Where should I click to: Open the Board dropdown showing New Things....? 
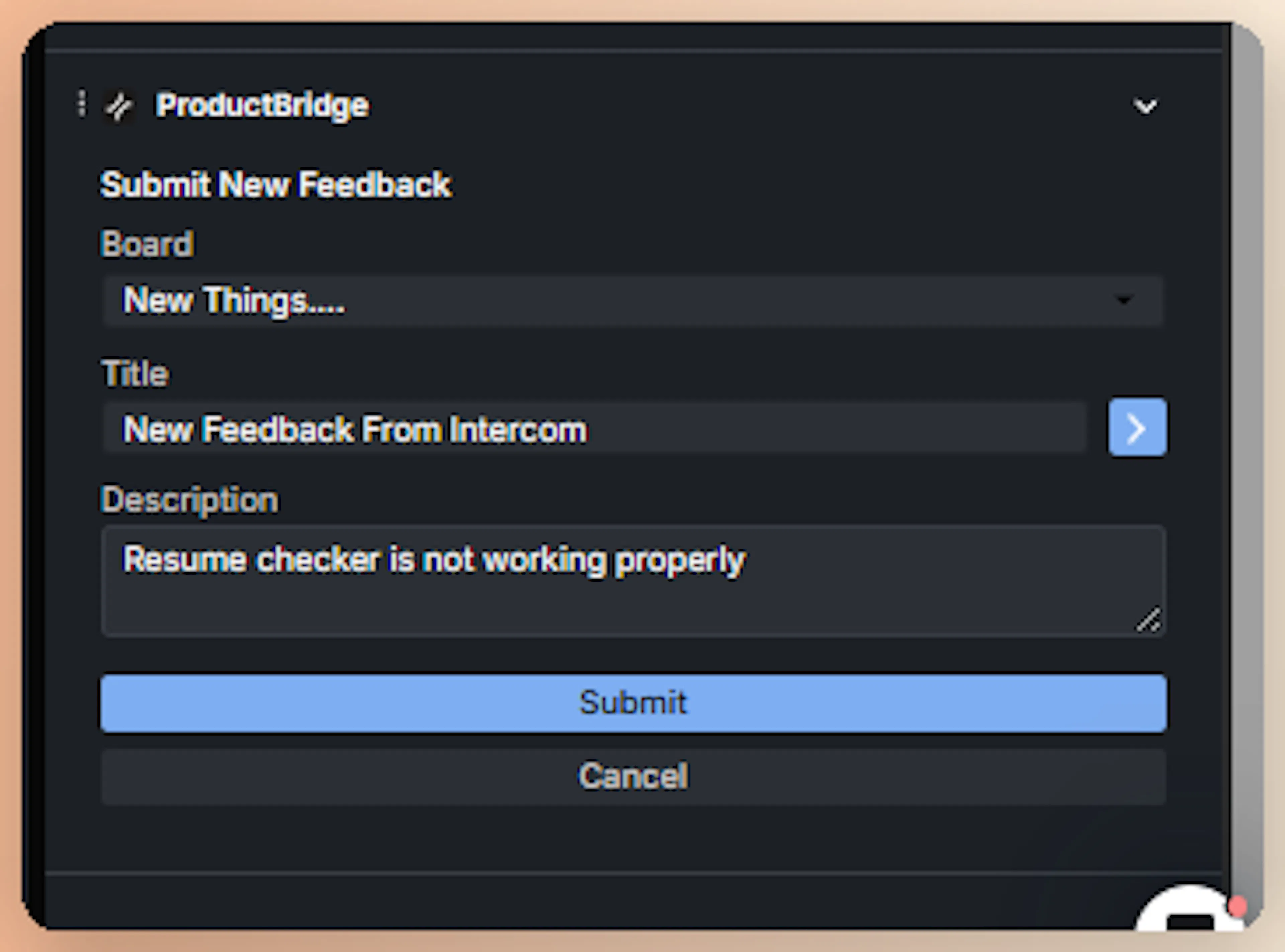633,301
